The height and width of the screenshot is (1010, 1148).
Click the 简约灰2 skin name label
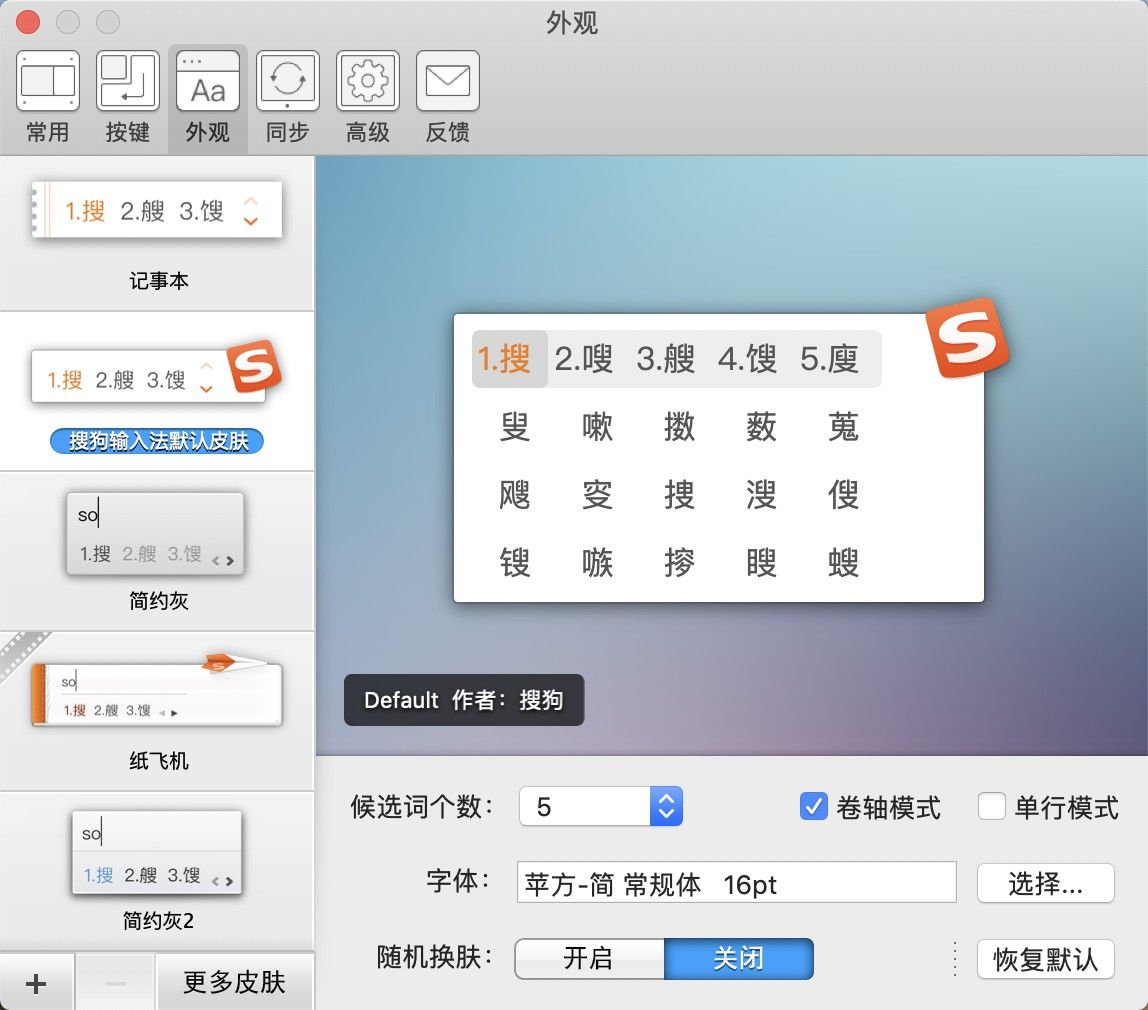tap(158, 921)
